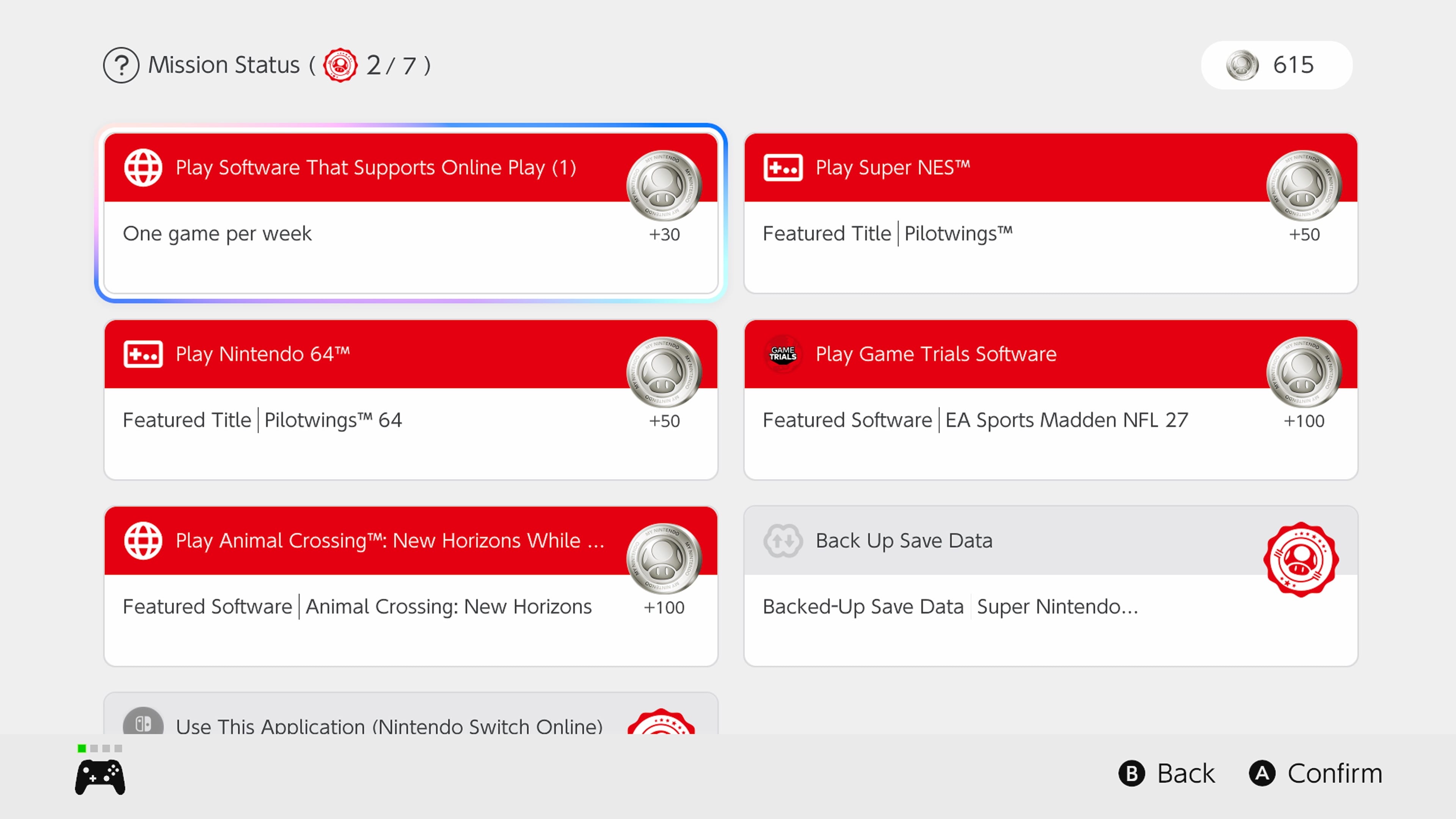Click the platinum coin on the Online Play mission
This screenshot has height=819, width=1456.
click(x=664, y=185)
